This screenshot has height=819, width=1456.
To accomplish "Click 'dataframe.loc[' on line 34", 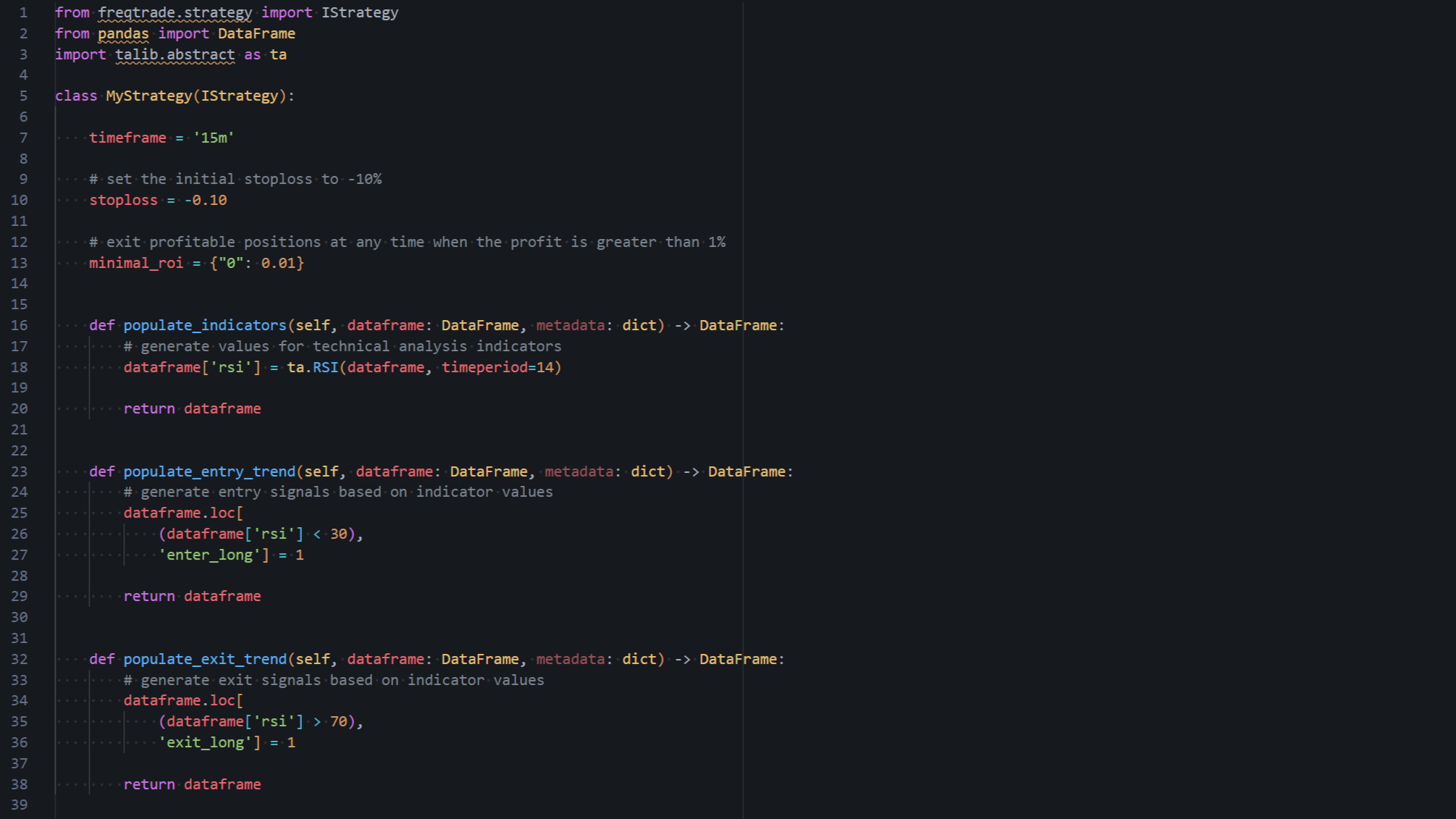I will click(183, 700).
